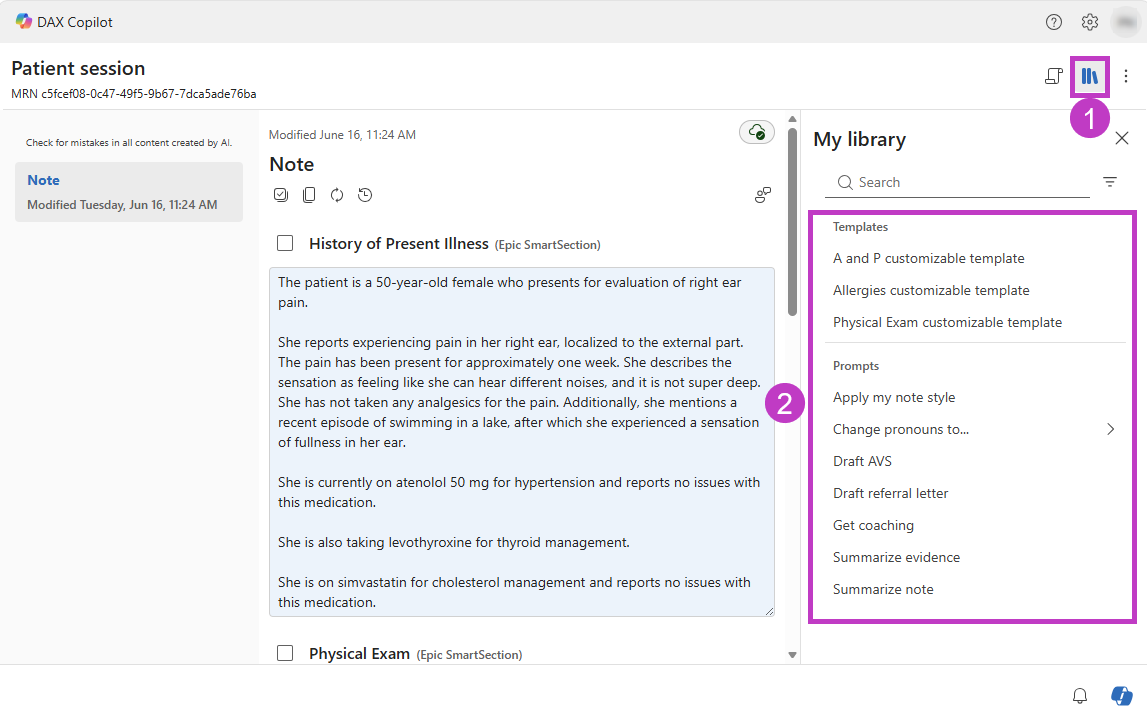Click into the library Search field
The width and height of the screenshot is (1147, 726).
pos(957,182)
